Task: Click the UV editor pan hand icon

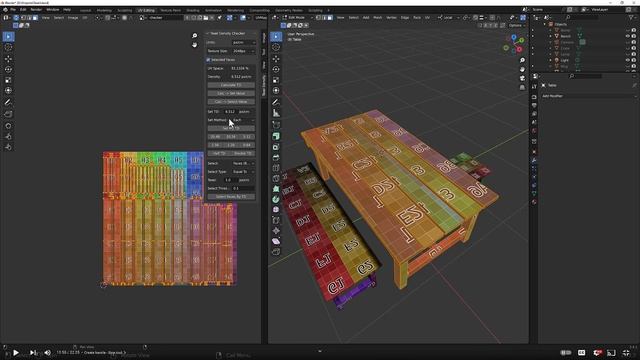Action: coord(195,44)
